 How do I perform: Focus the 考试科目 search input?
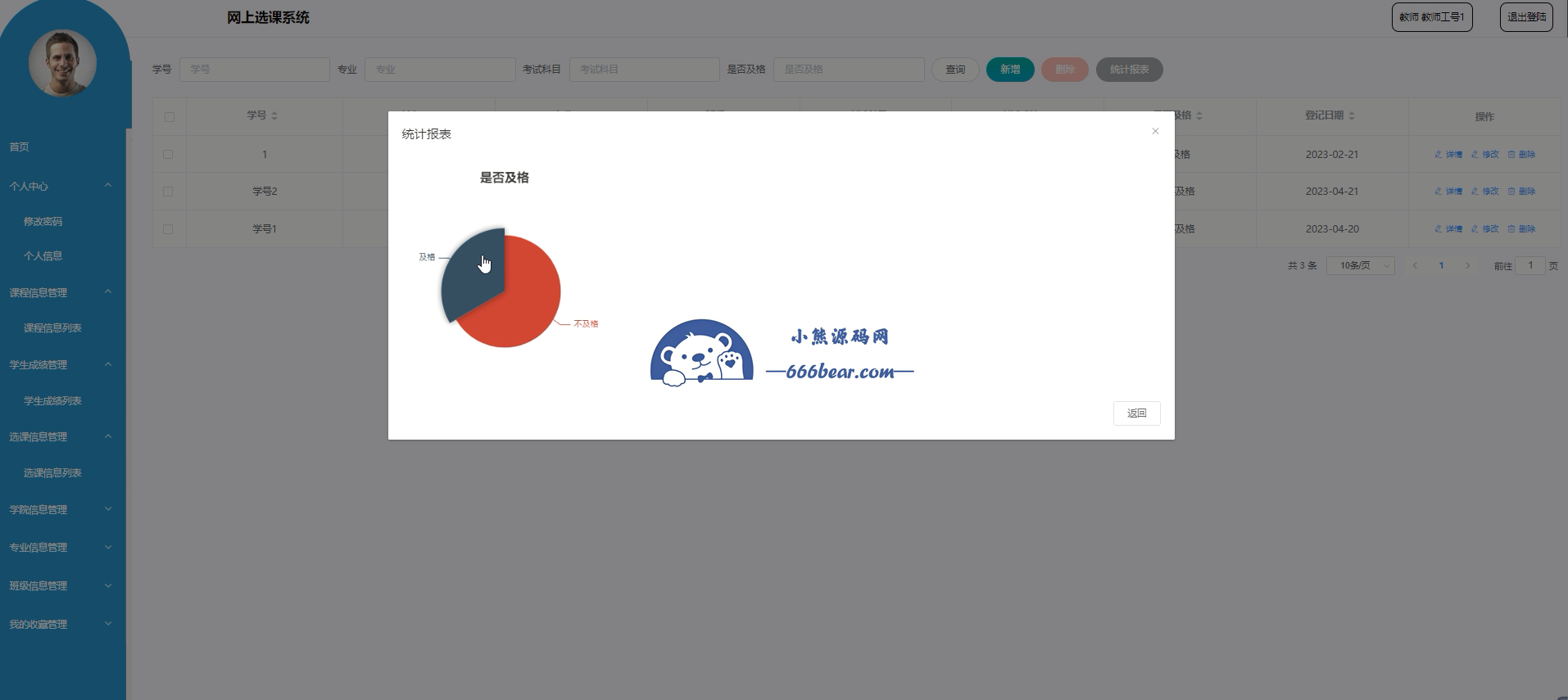[645, 70]
